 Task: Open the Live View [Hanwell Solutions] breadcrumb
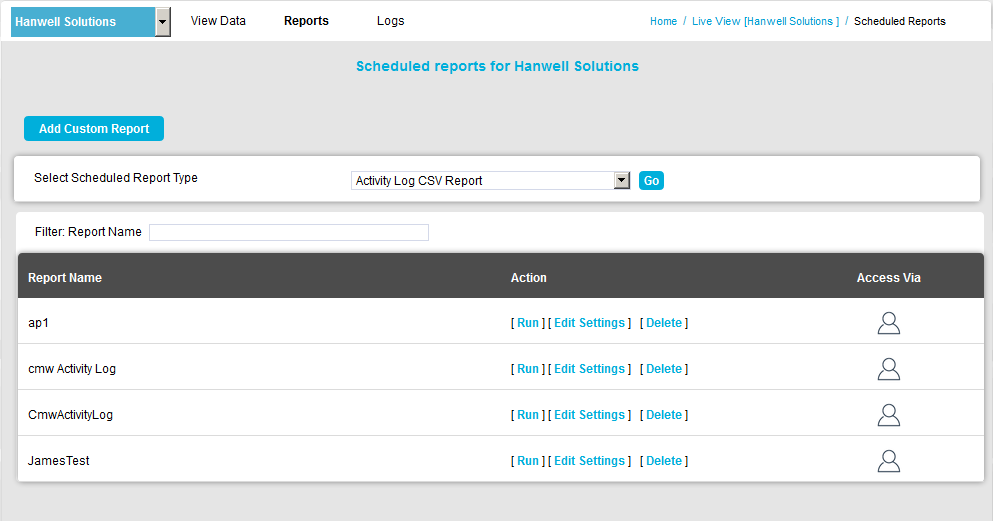pyautogui.click(x=765, y=22)
